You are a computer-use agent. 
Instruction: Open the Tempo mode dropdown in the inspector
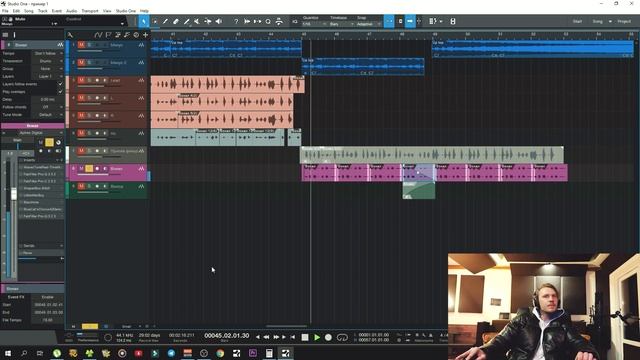click(x=48, y=53)
